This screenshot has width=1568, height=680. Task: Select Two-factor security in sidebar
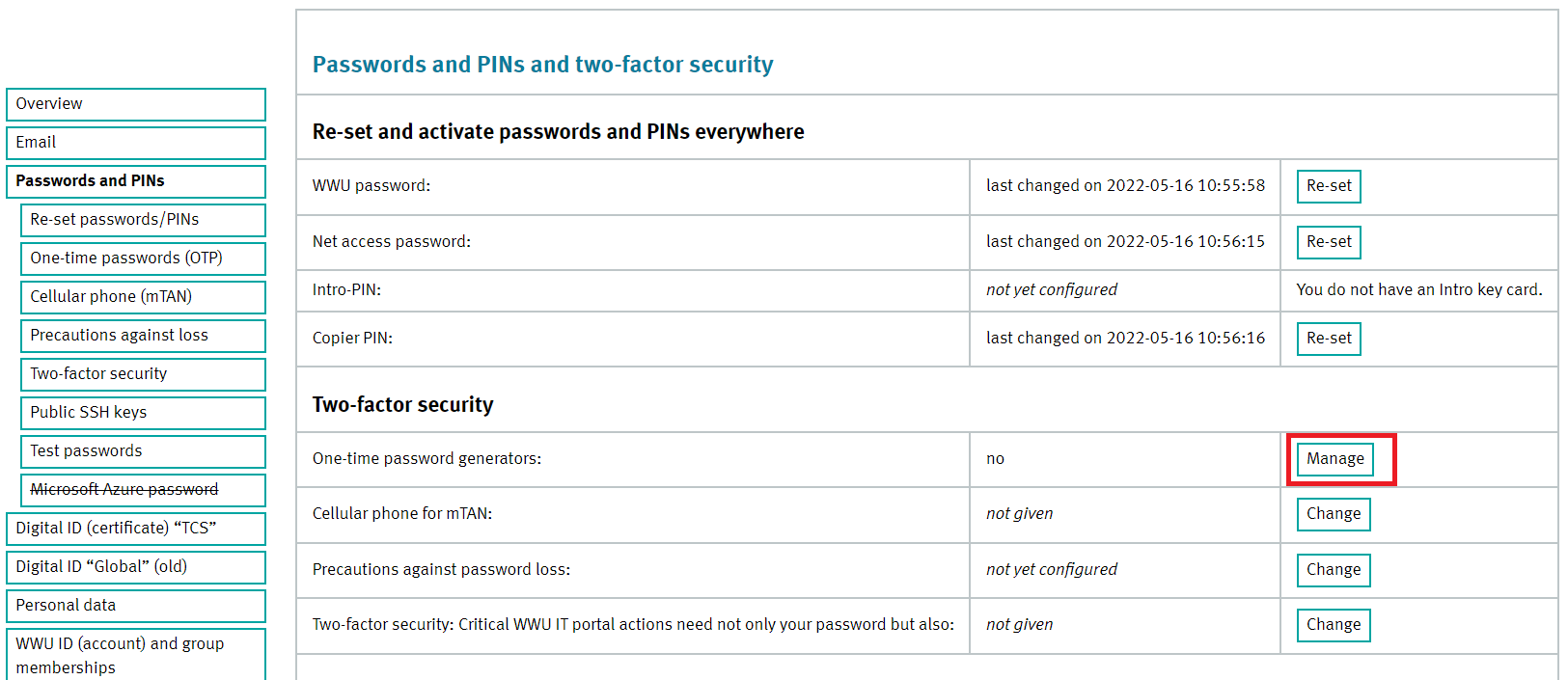143,374
